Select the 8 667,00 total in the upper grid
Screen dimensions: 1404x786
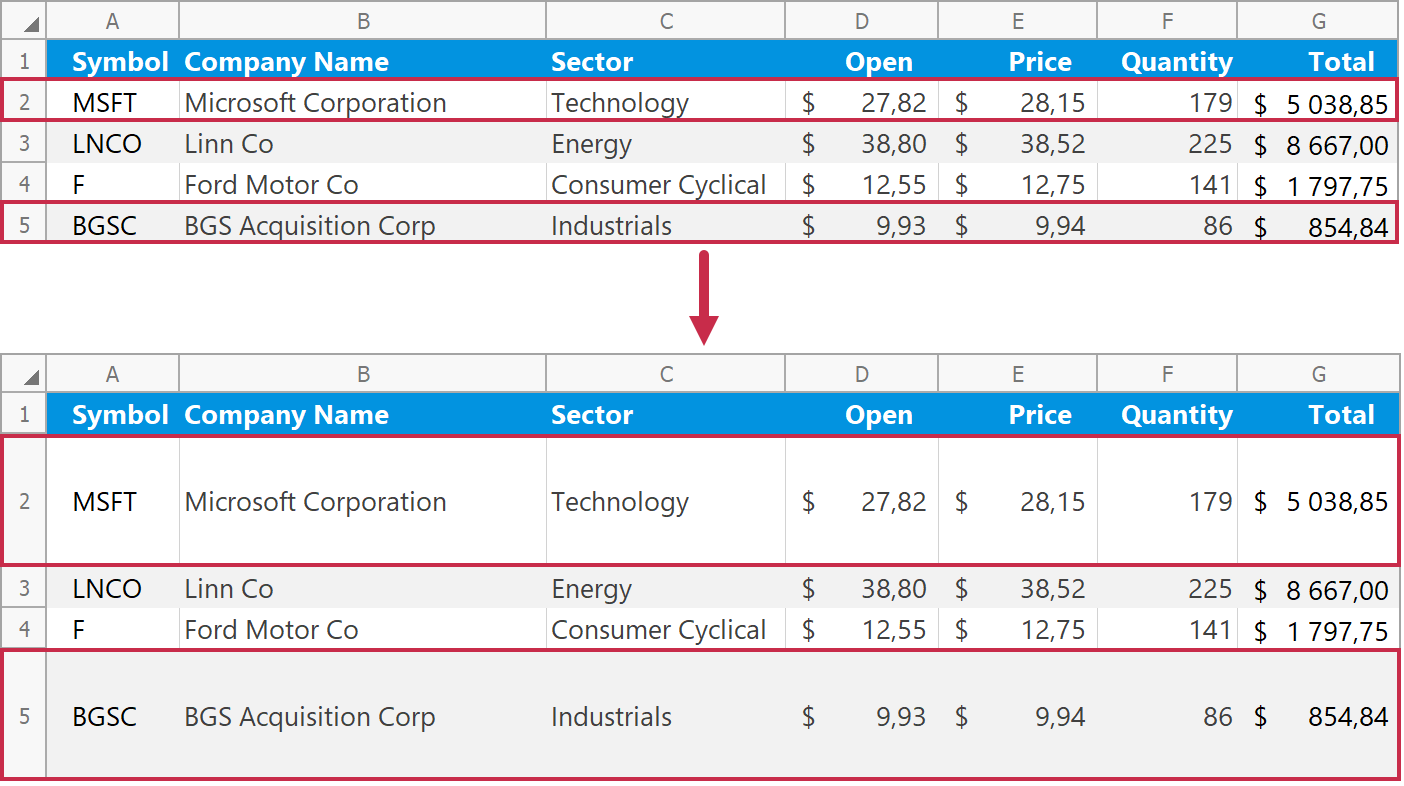tap(1318, 145)
